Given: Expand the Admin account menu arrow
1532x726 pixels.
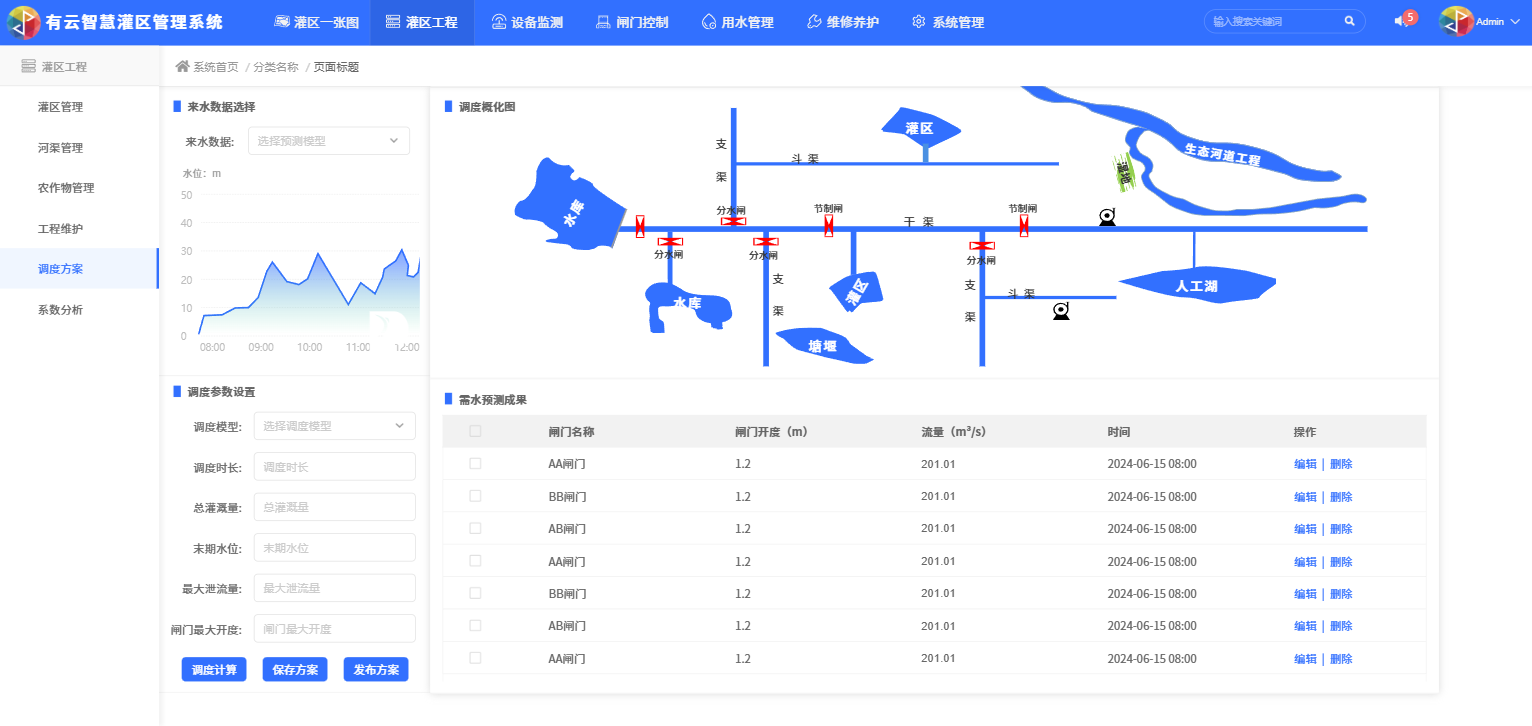Looking at the screenshot, I should tap(1513, 22).
